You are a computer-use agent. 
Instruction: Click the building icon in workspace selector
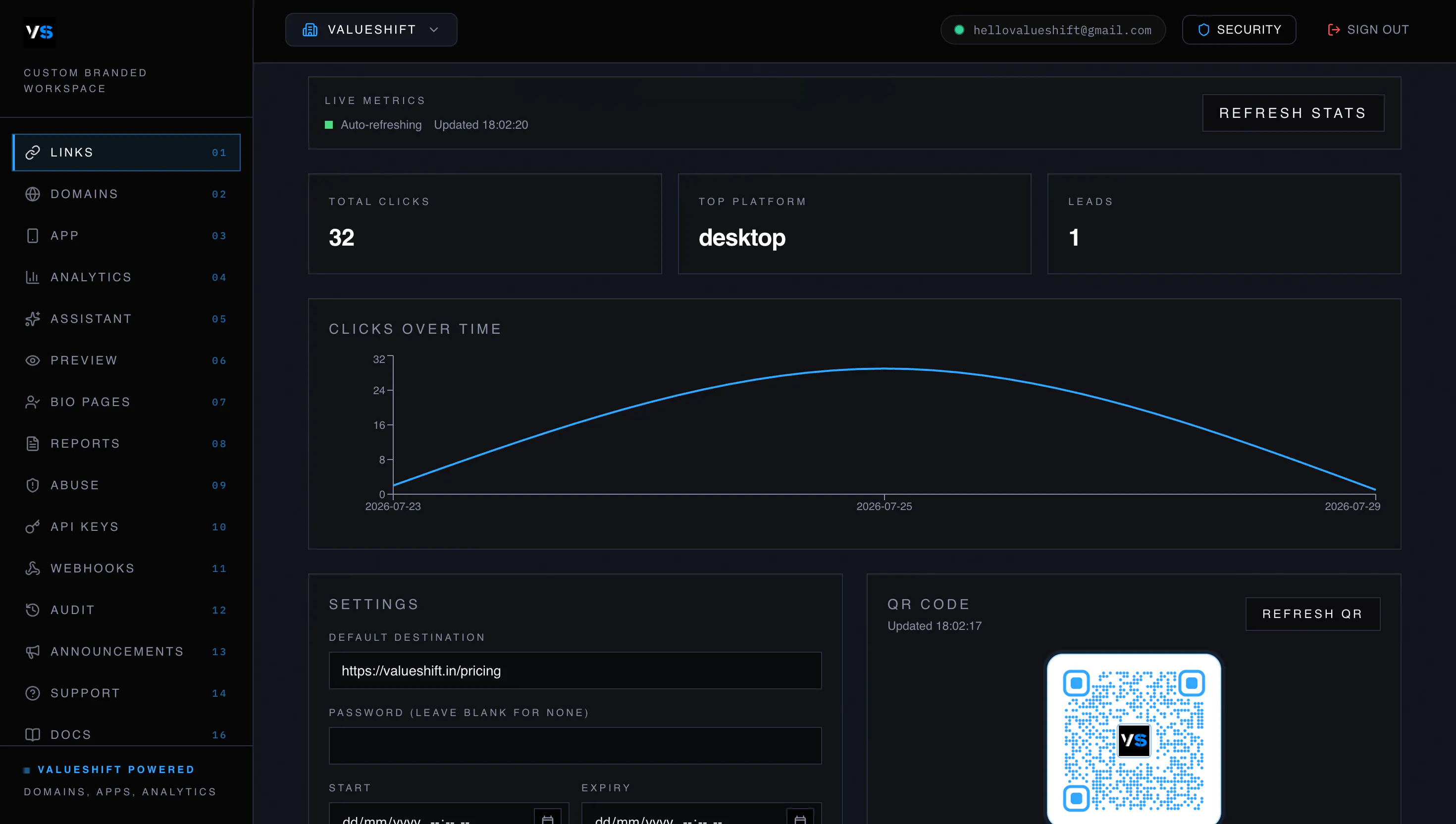tap(310, 29)
